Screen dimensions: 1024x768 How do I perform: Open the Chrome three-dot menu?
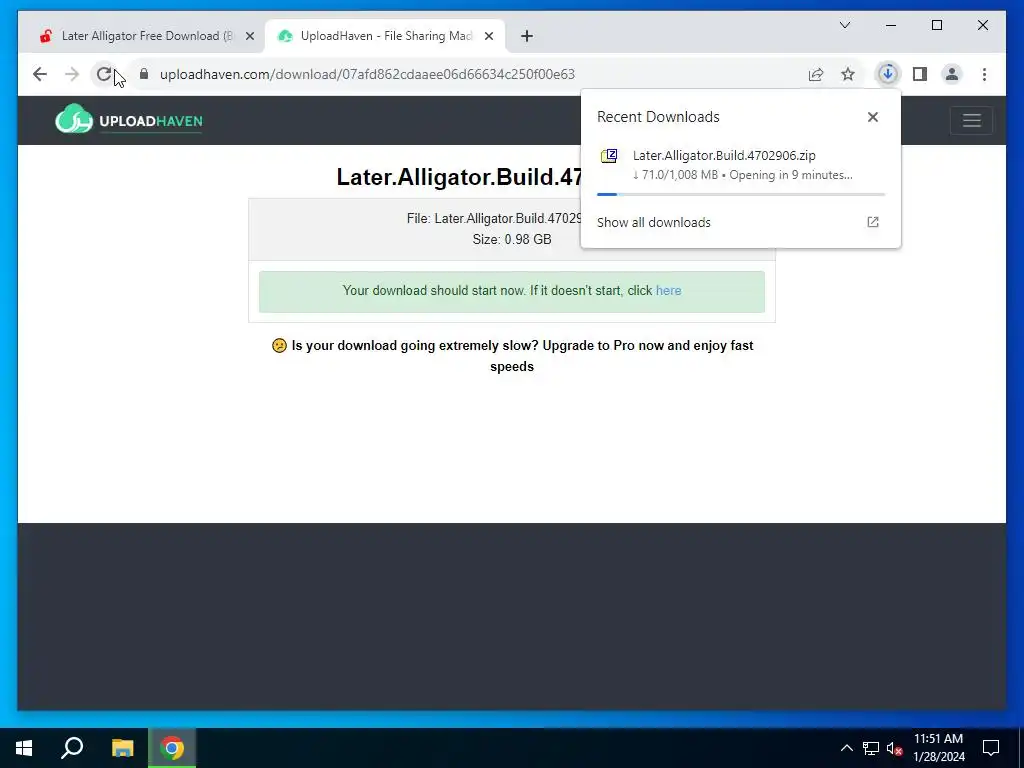[x=984, y=74]
